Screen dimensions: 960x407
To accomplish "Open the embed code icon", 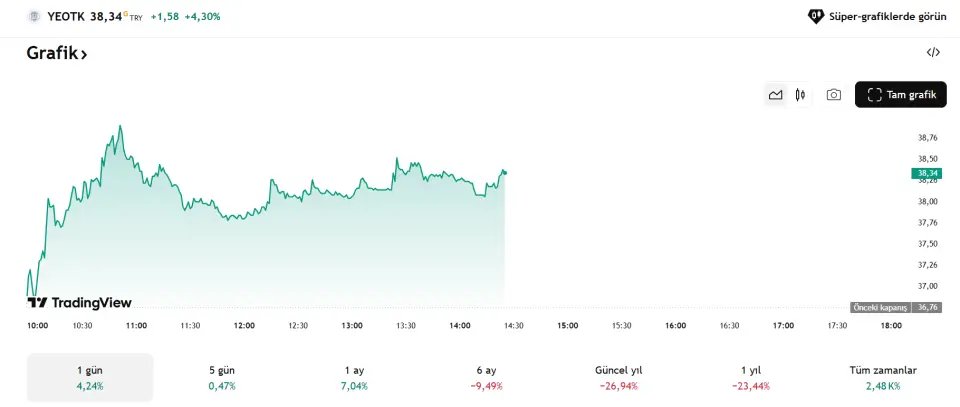I will pyautogui.click(x=933, y=53).
